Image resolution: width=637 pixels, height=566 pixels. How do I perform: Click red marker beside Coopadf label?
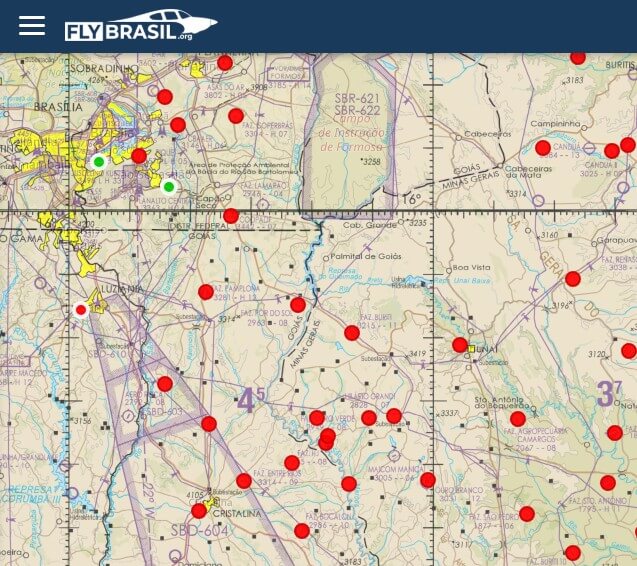[x=231, y=216]
